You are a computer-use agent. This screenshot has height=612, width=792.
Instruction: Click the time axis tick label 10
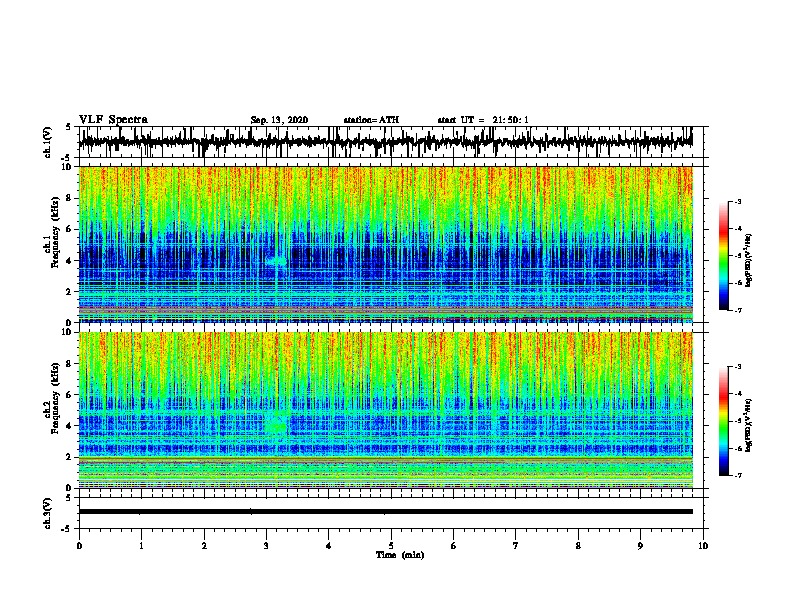click(703, 546)
